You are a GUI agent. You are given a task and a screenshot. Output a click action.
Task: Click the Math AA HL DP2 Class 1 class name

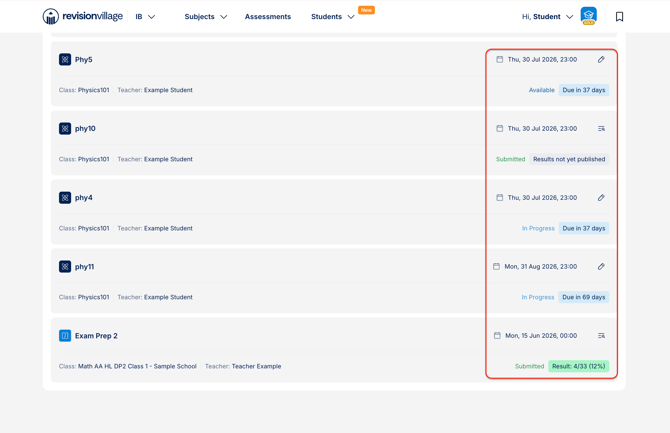point(137,367)
